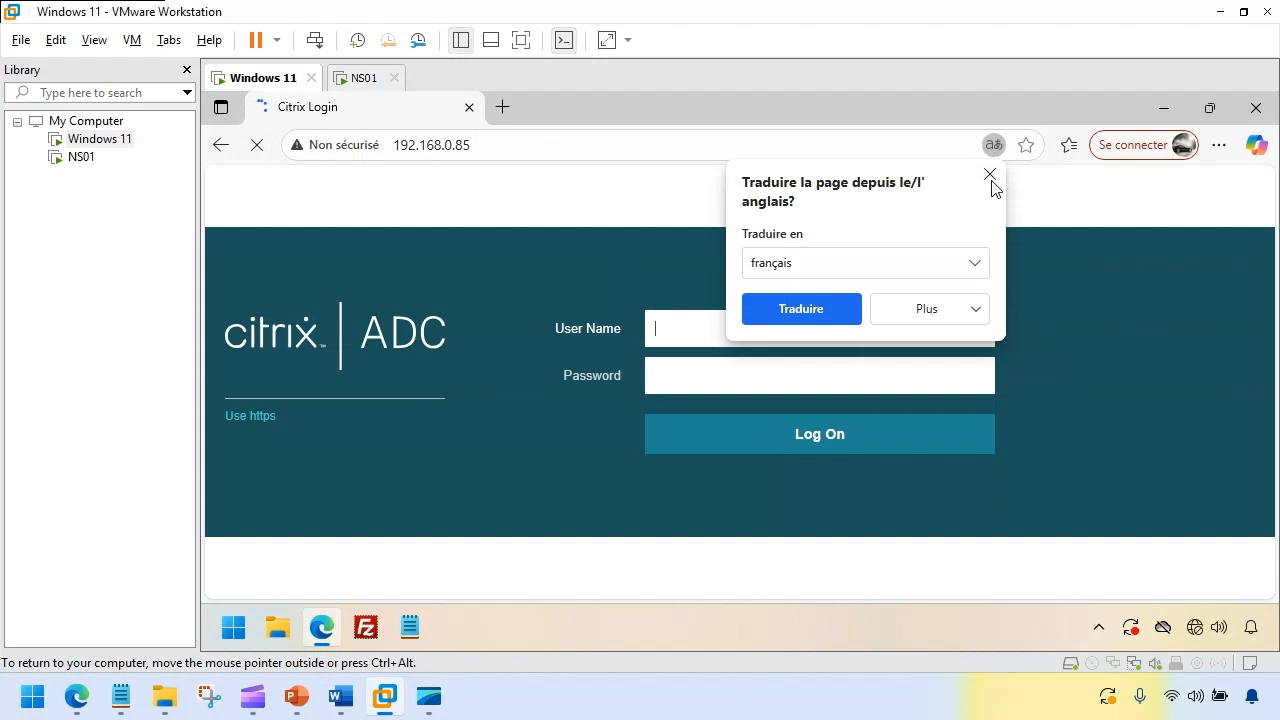Click inside the Password field
This screenshot has width=1280, height=720.
pos(819,375)
